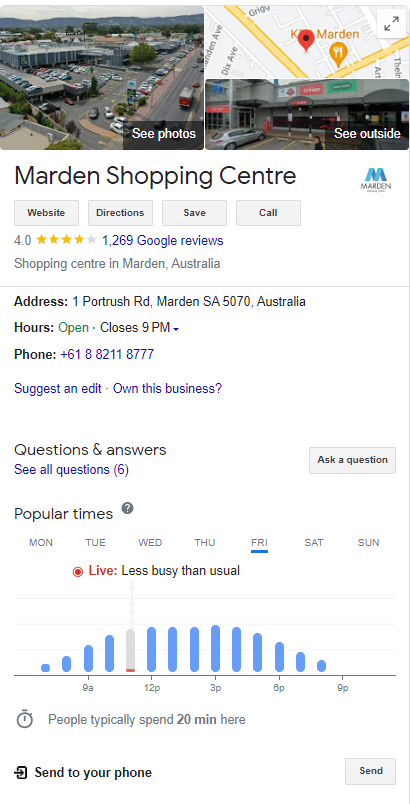Screen dimensions: 410x804
Task: Switch Popular times to SAT tab
Action: (x=314, y=542)
